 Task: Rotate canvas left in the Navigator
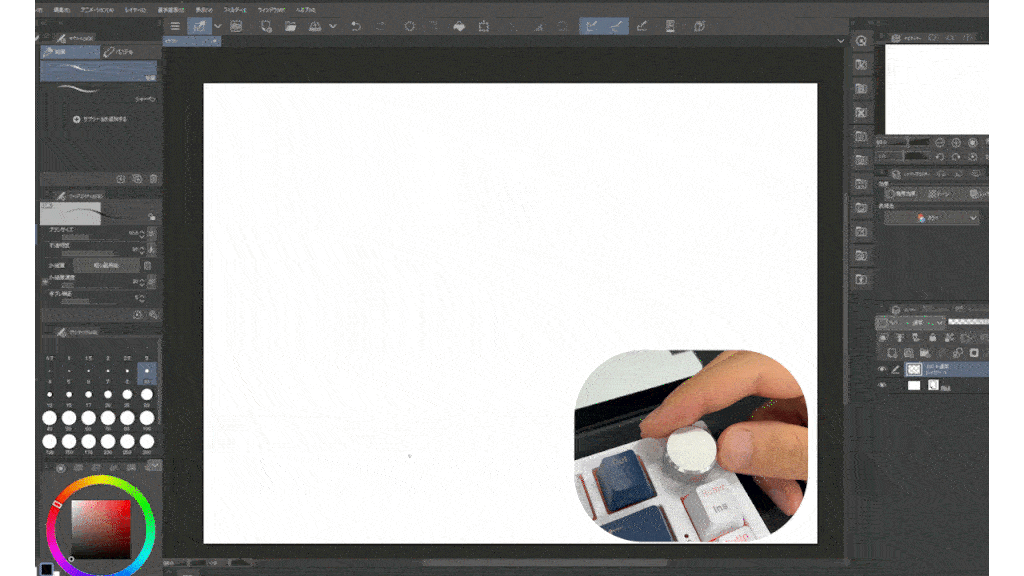point(940,157)
